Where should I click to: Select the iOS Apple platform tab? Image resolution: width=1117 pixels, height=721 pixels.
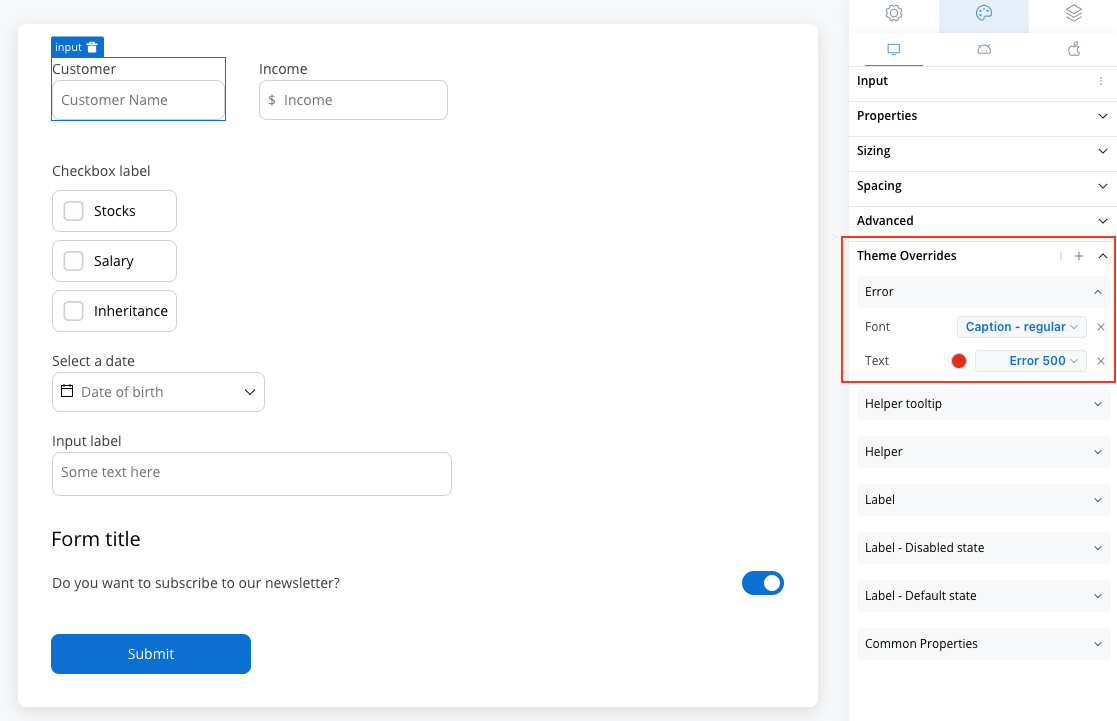point(1074,49)
